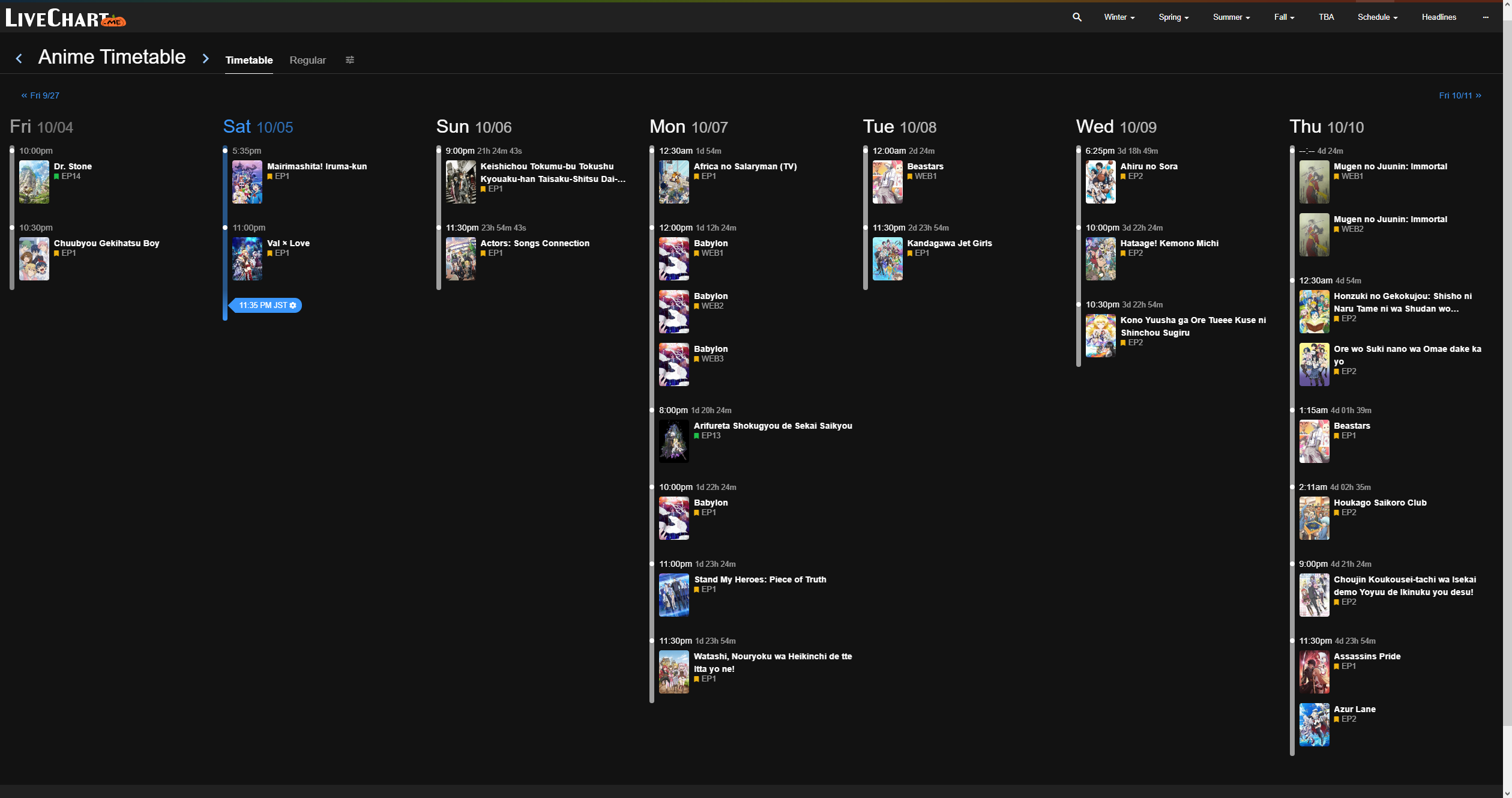Open Africa no Salaryman (TV) title
1512x798 pixels.
coord(745,166)
